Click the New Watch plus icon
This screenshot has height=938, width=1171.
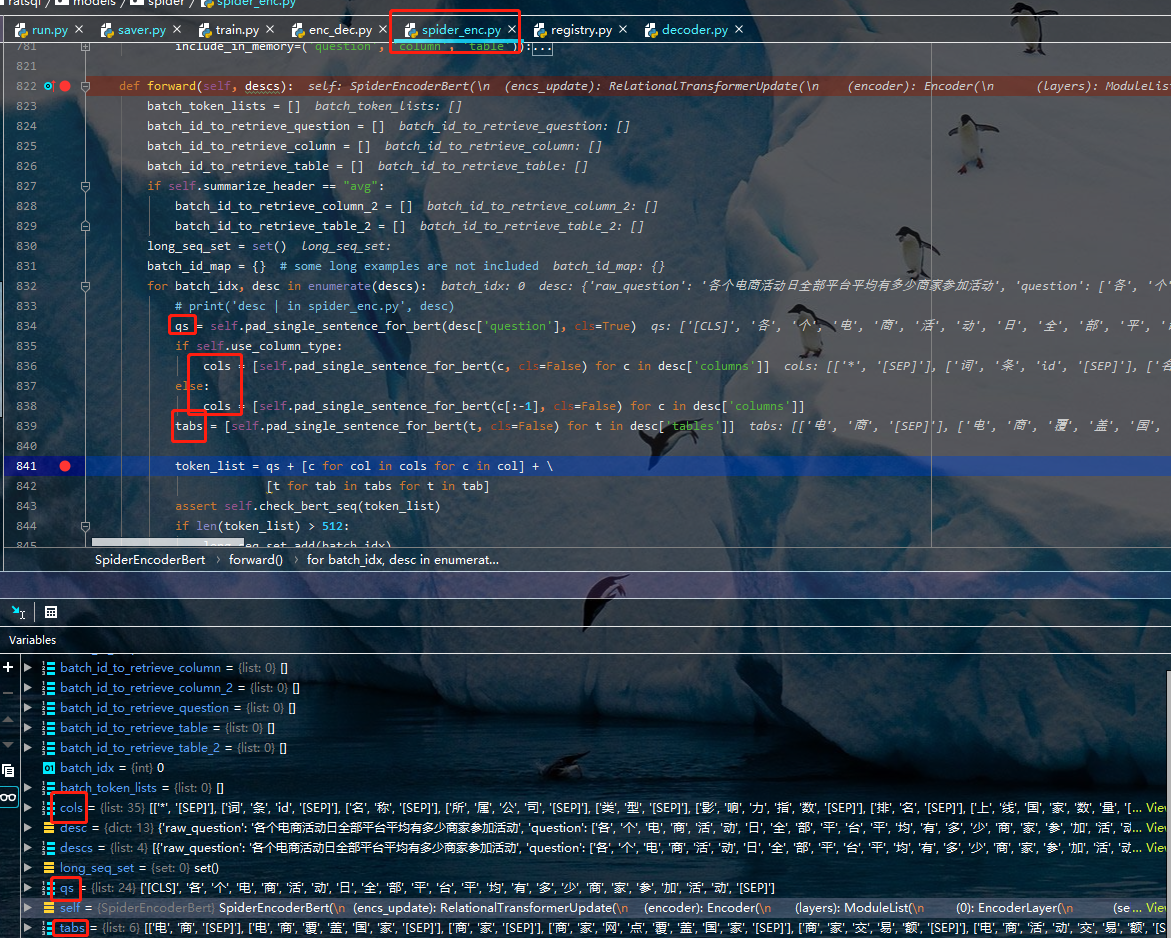coord(8,667)
